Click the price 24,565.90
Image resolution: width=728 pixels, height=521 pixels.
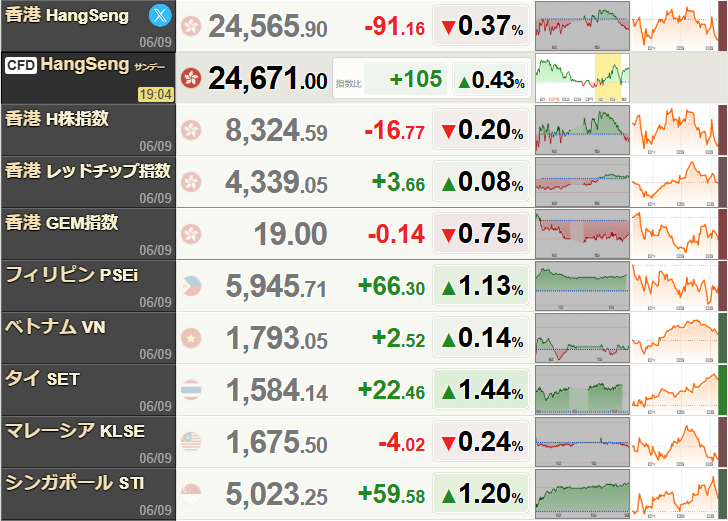[x=268, y=26]
